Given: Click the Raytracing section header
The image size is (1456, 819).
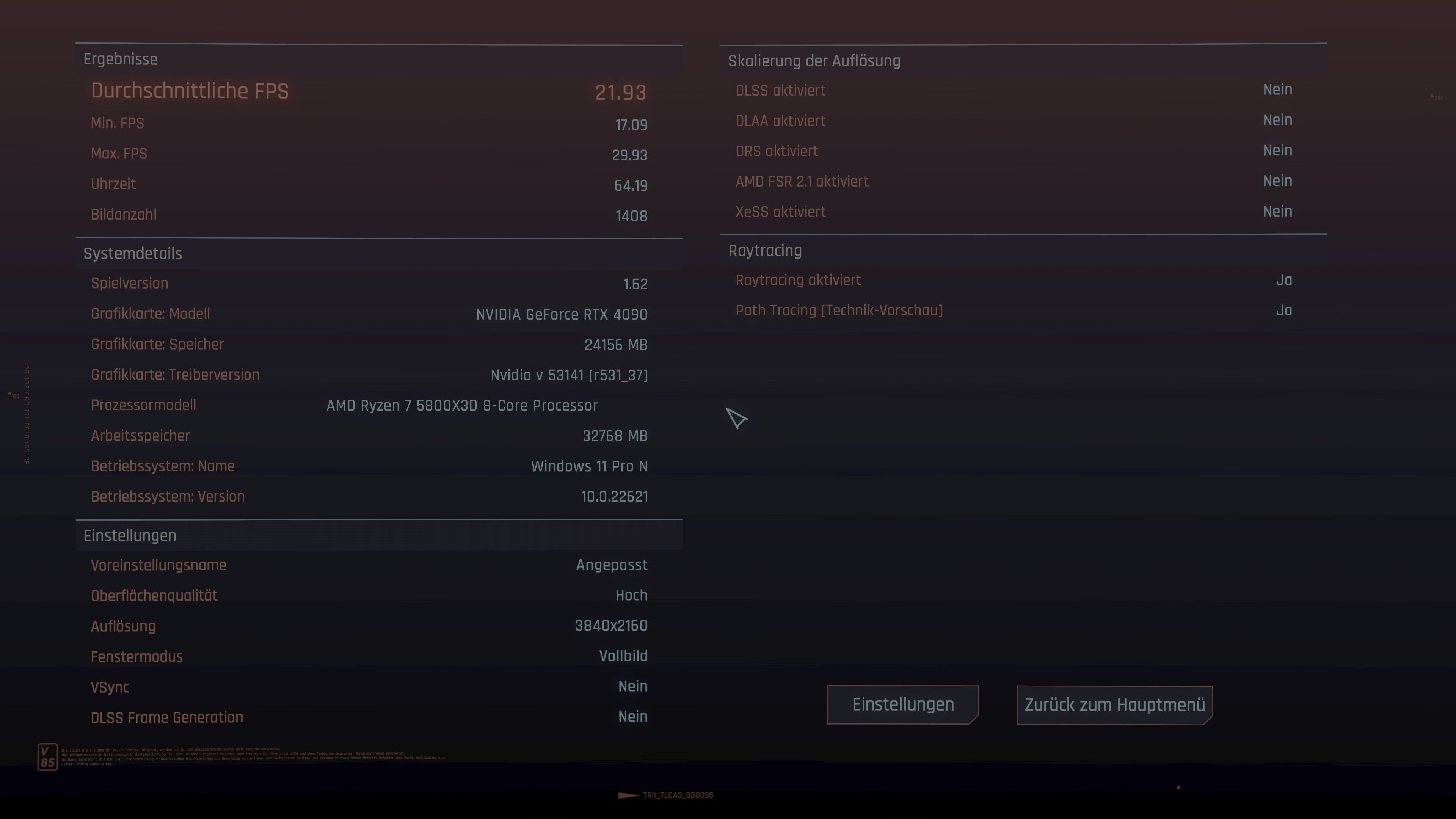Looking at the screenshot, I should pos(765,250).
